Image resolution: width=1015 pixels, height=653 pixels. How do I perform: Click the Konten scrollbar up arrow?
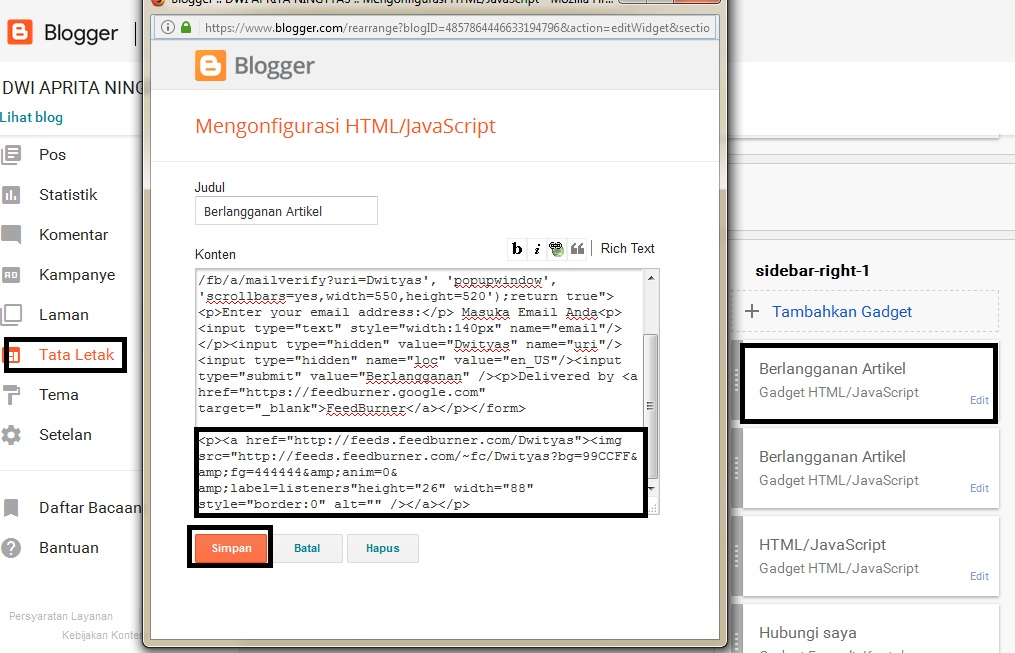tap(651, 278)
